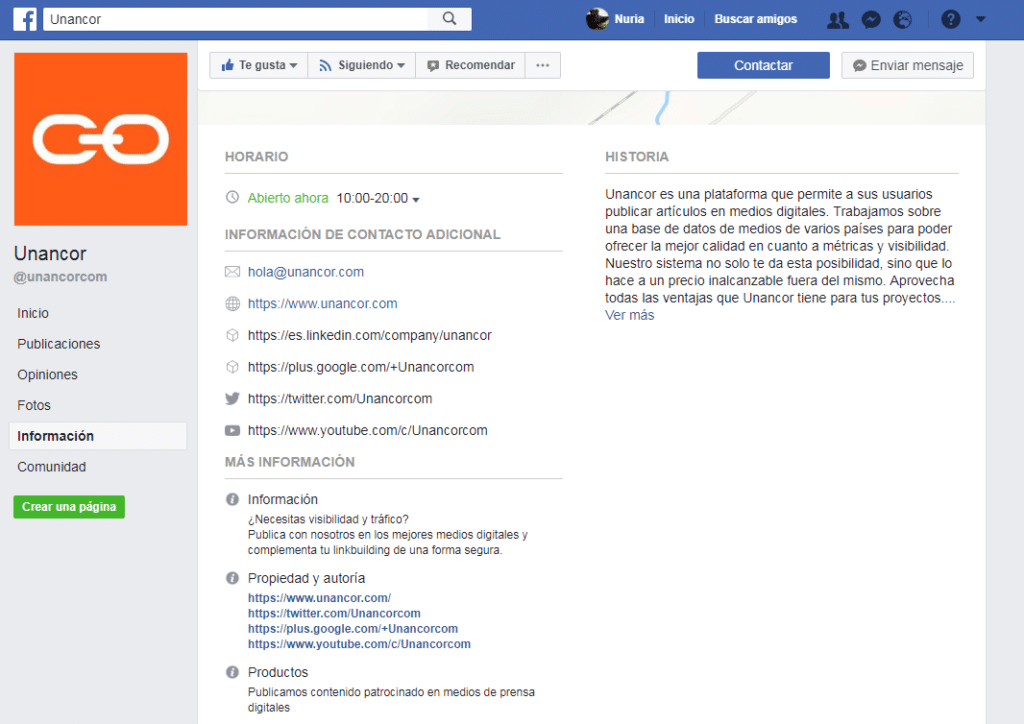The height and width of the screenshot is (724, 1024).
Task: Expand the 10:00-20:00 hours dropdown
Action: (378, 198)
